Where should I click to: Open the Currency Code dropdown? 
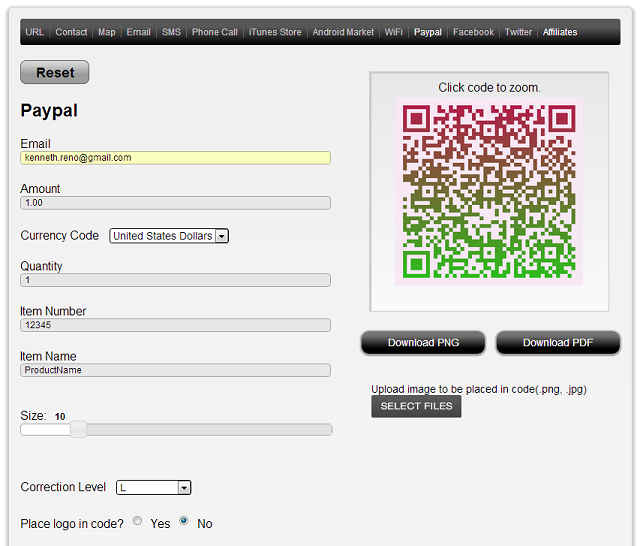pyautogui.click(x=169, y=236)
